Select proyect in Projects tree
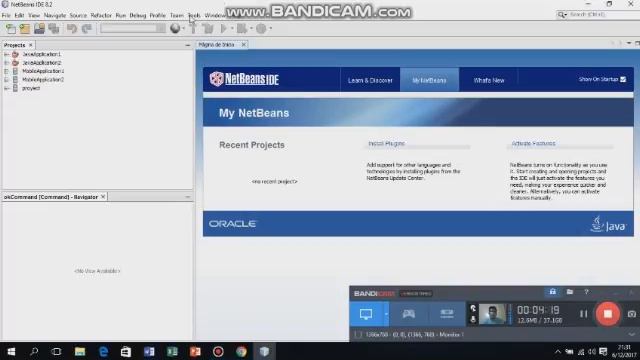 pyautogui.click(x=31, y=88)
